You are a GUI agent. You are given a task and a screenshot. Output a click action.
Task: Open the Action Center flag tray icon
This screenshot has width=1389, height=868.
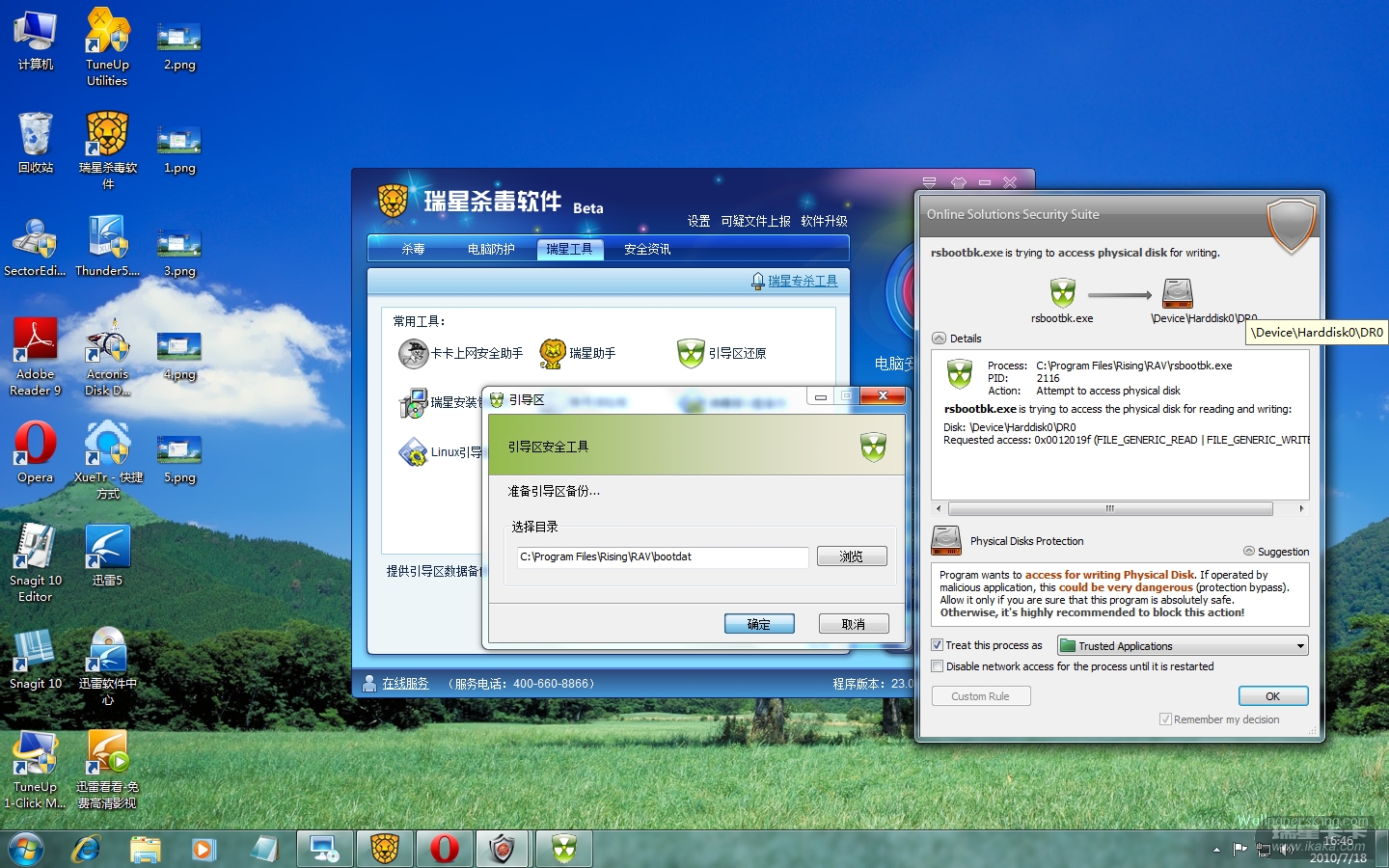tap(1240, 850)
